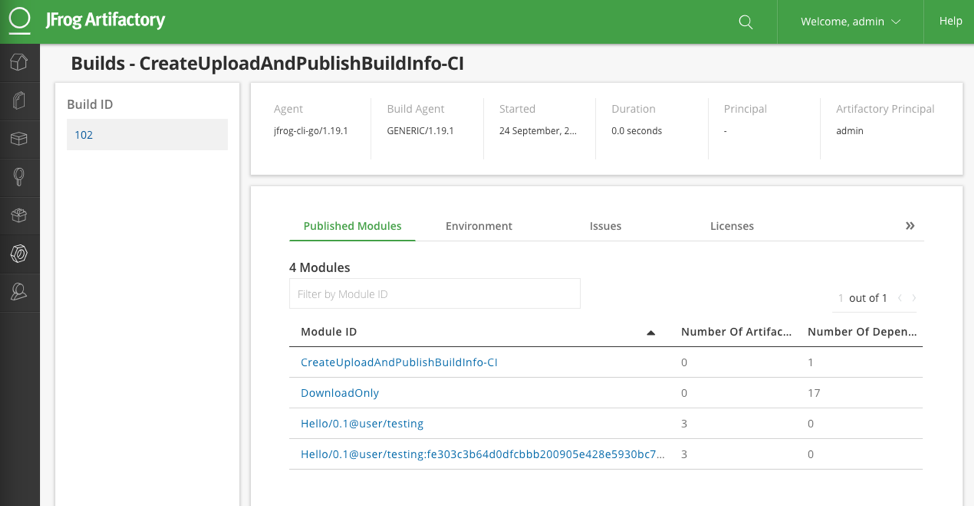Open the hex-nut Builds sidebar icon
Screen dimensions: 974x506
coord(19,254)
